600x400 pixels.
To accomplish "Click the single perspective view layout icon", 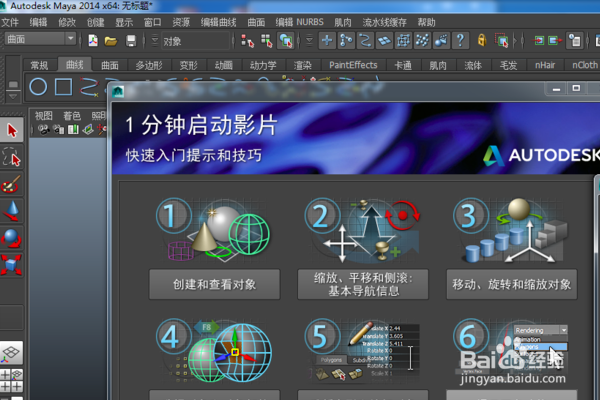I will point(12,353).
